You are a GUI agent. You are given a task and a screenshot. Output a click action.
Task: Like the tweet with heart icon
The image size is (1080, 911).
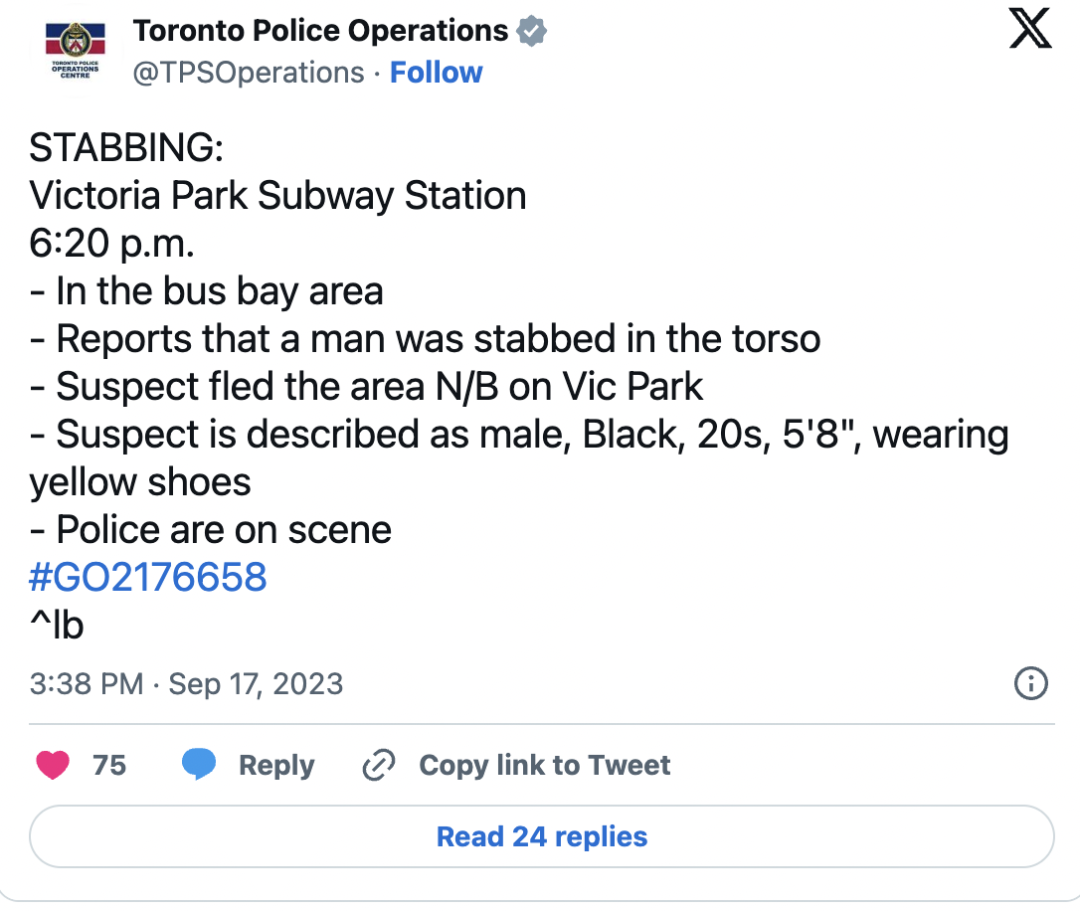(x=52, y=765)
